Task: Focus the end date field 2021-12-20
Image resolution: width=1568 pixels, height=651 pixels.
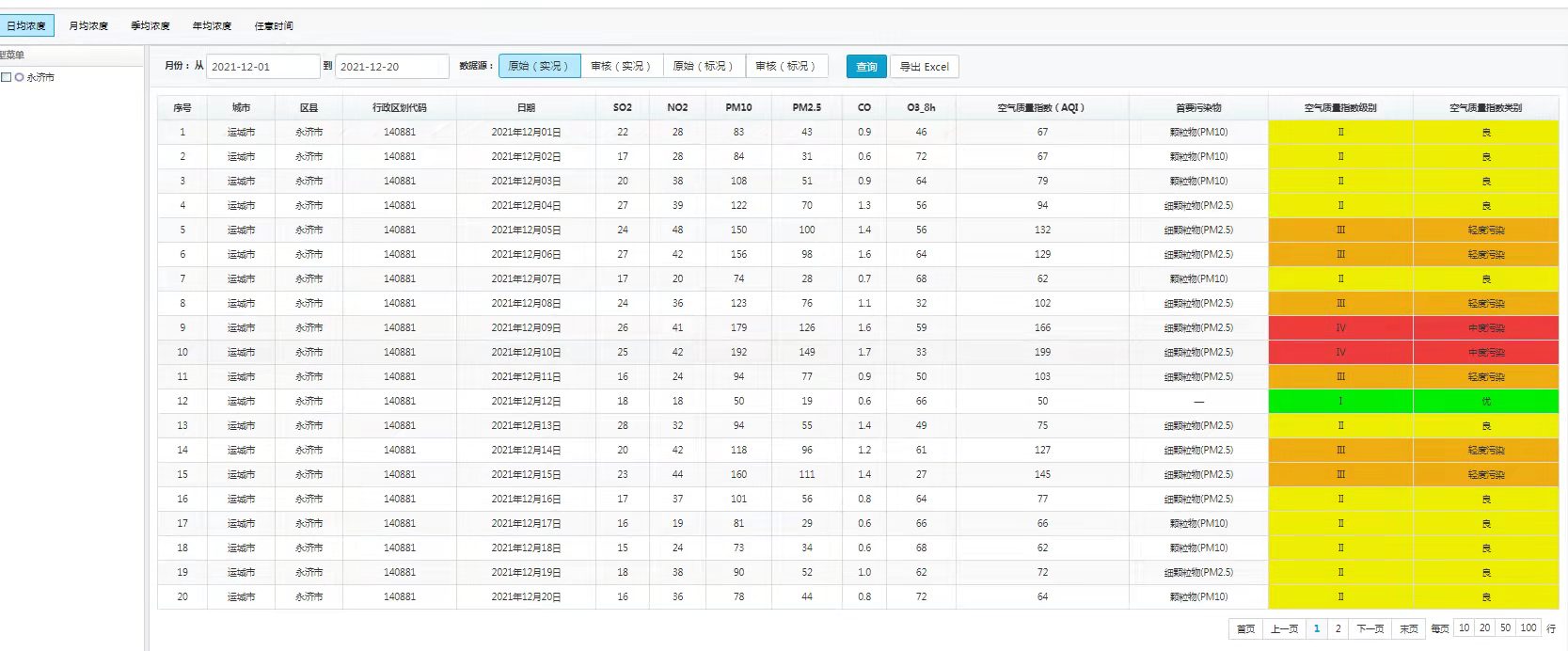Action: 391,67
